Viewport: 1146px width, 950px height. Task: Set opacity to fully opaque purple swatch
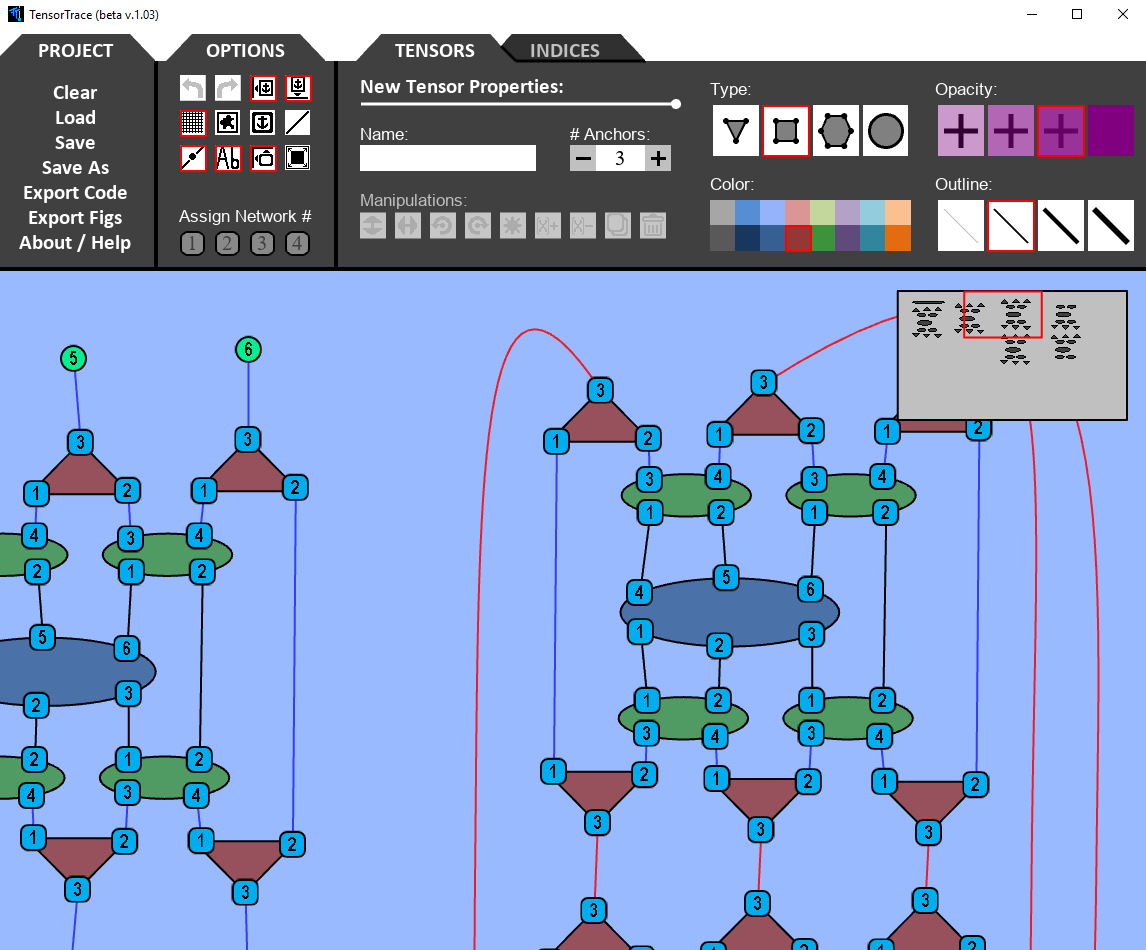point(1110,131)
